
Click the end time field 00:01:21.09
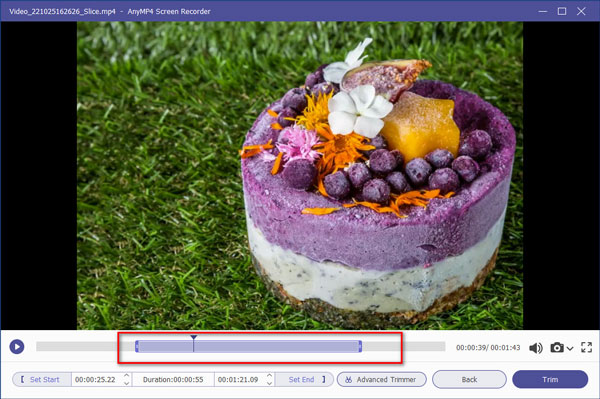pyautogui.click(x=238, y=379)
